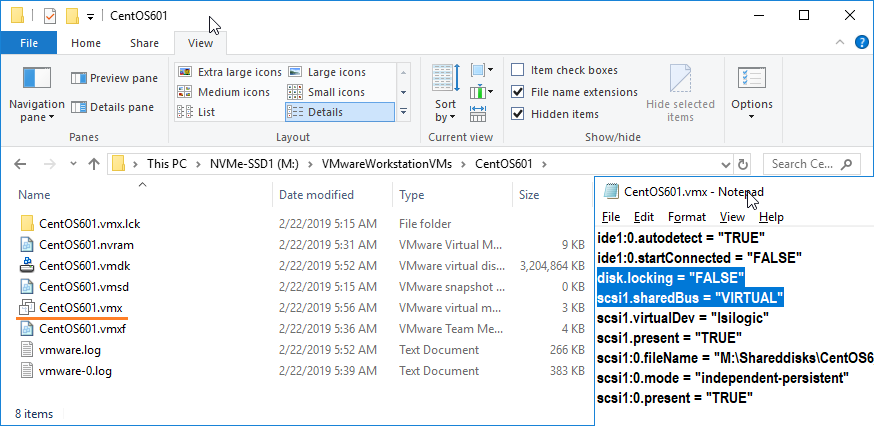Refresh the current folder
Viewport: 874px width, 426px height.
click(x=742, y=164)
